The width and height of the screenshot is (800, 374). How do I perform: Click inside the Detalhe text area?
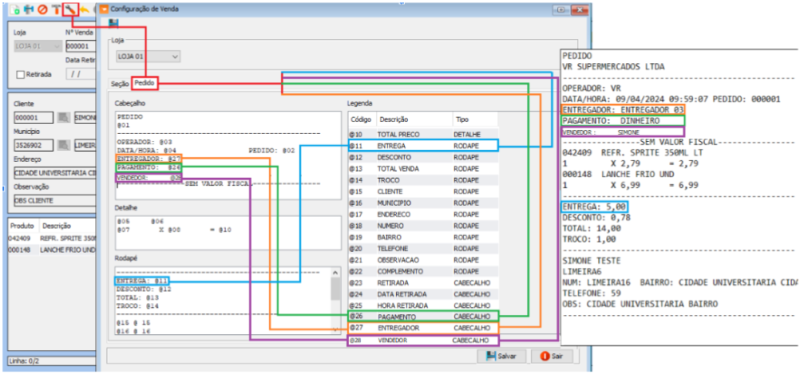[x=228, y=233]
